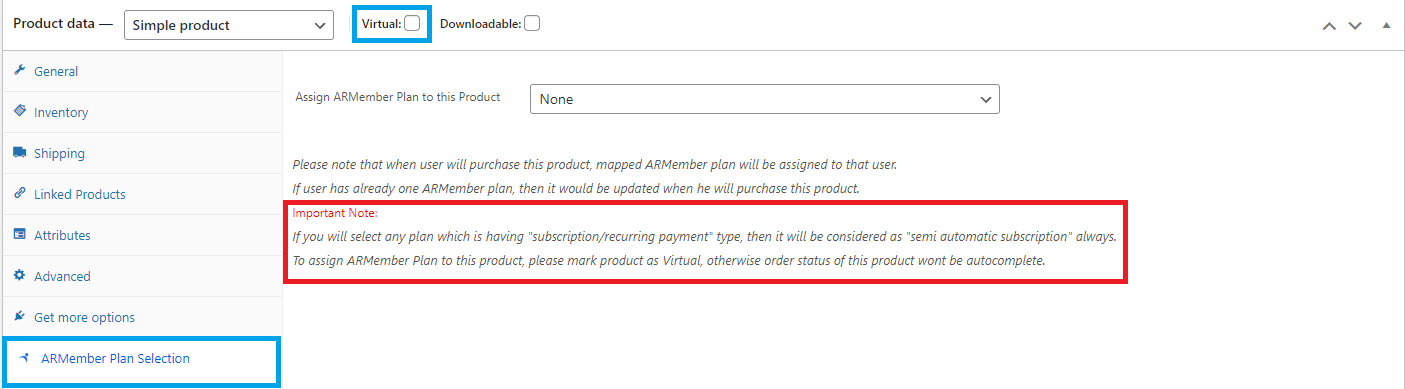
Task: Click the ARMember Plan Selection arrow icon
Action: pyautogui.click(x=24, y=358)
